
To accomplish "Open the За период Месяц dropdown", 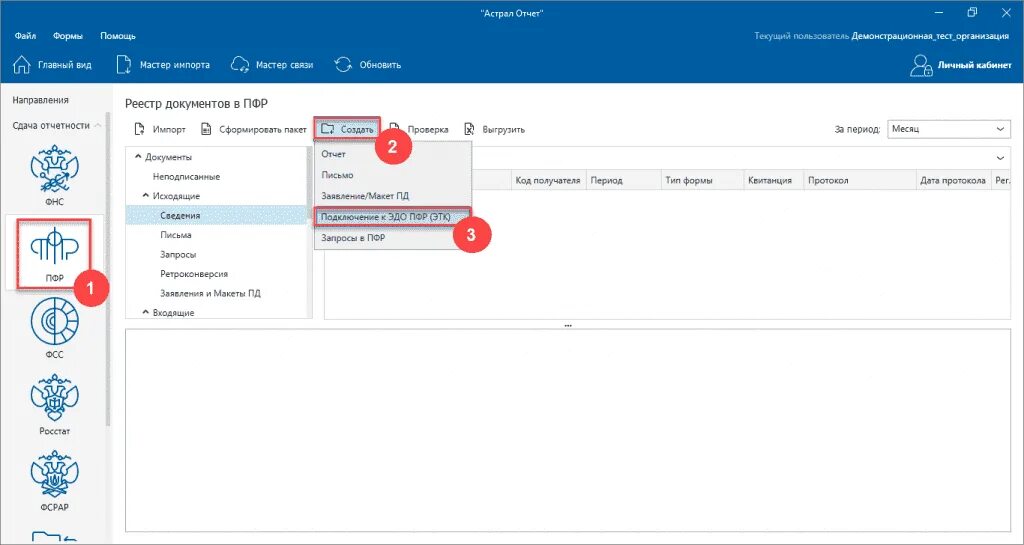I will click(x=949, y=129).
